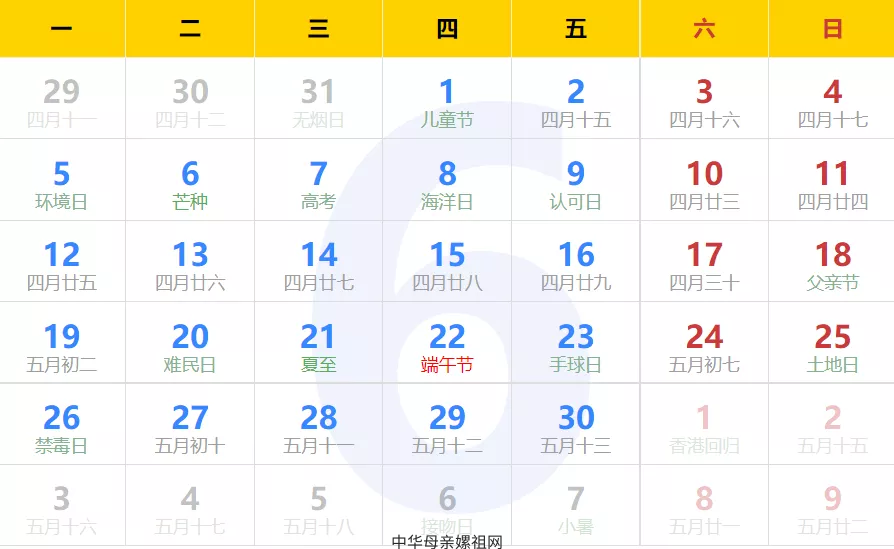Select greyed July 1 香港回归
894x549 pixels.
(x=704, y=424)
